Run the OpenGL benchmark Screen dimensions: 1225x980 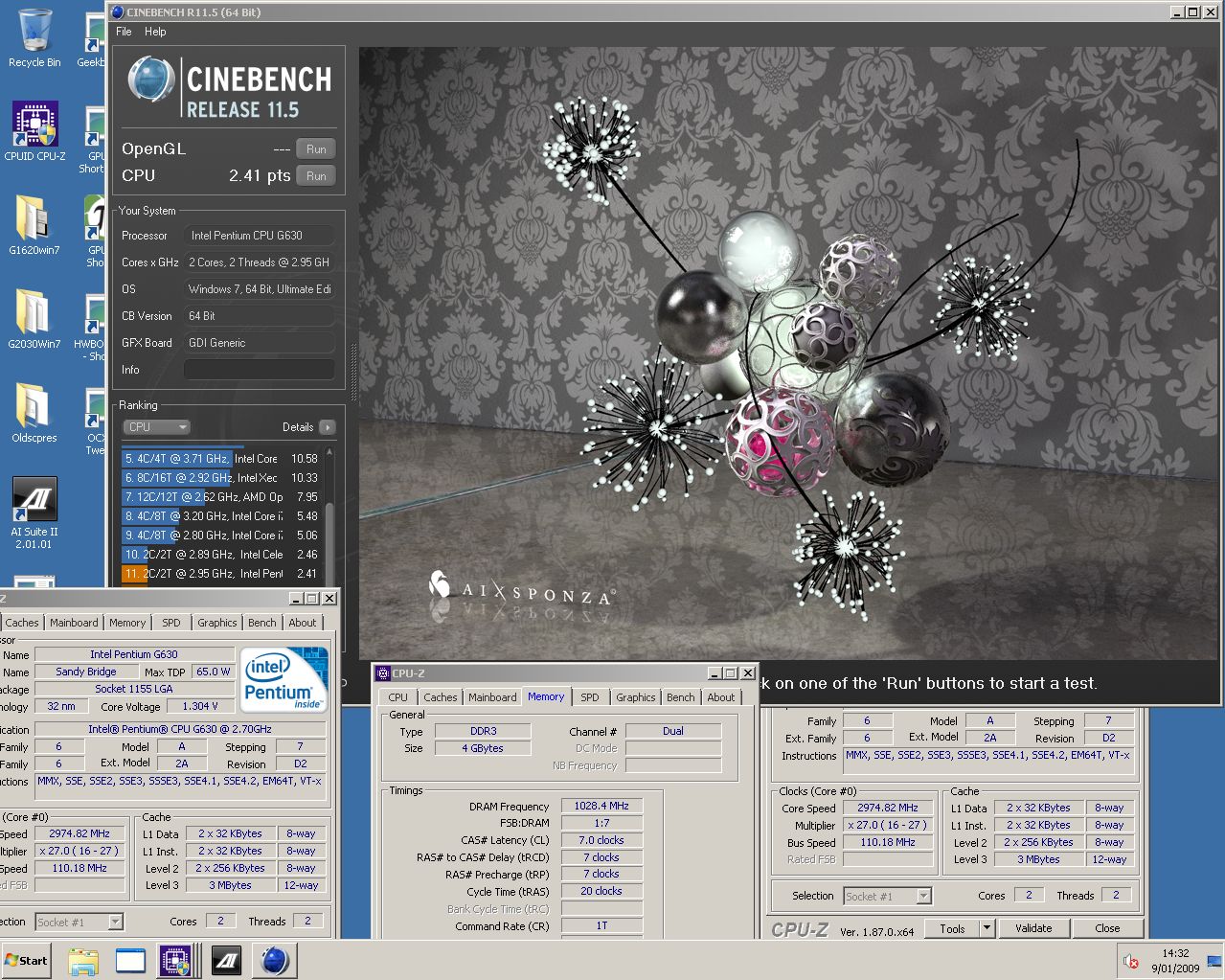316,149
